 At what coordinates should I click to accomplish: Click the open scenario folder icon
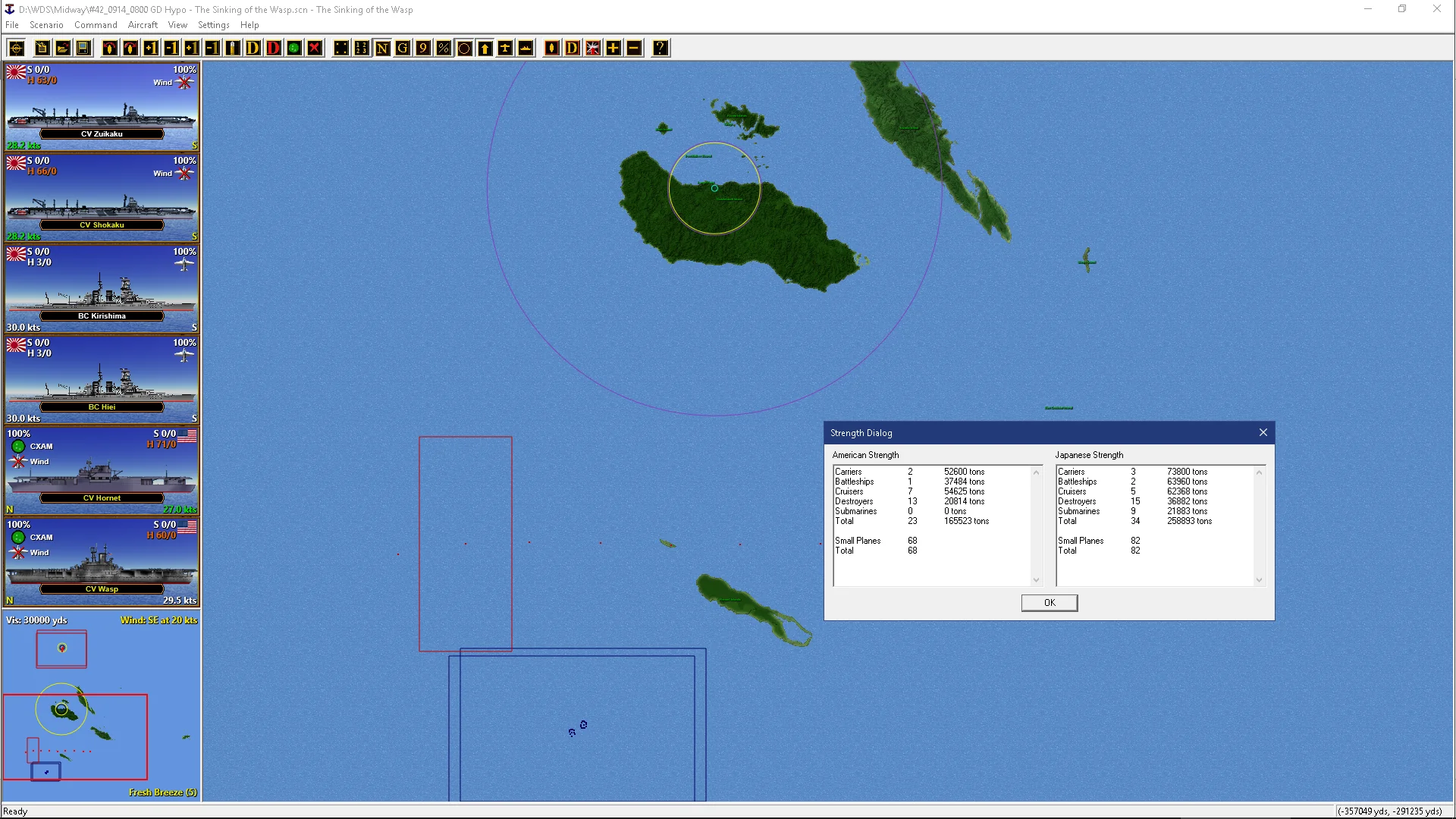click(63, 49)
